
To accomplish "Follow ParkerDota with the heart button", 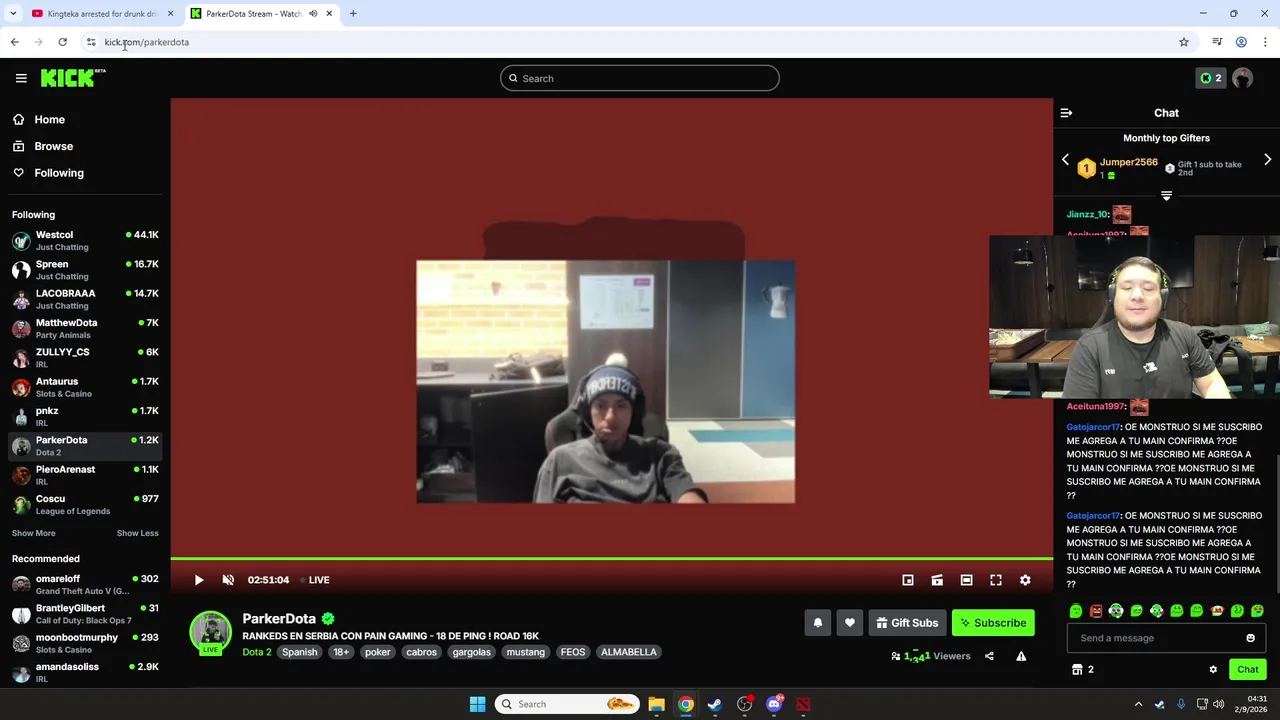I will click(850, 623).
